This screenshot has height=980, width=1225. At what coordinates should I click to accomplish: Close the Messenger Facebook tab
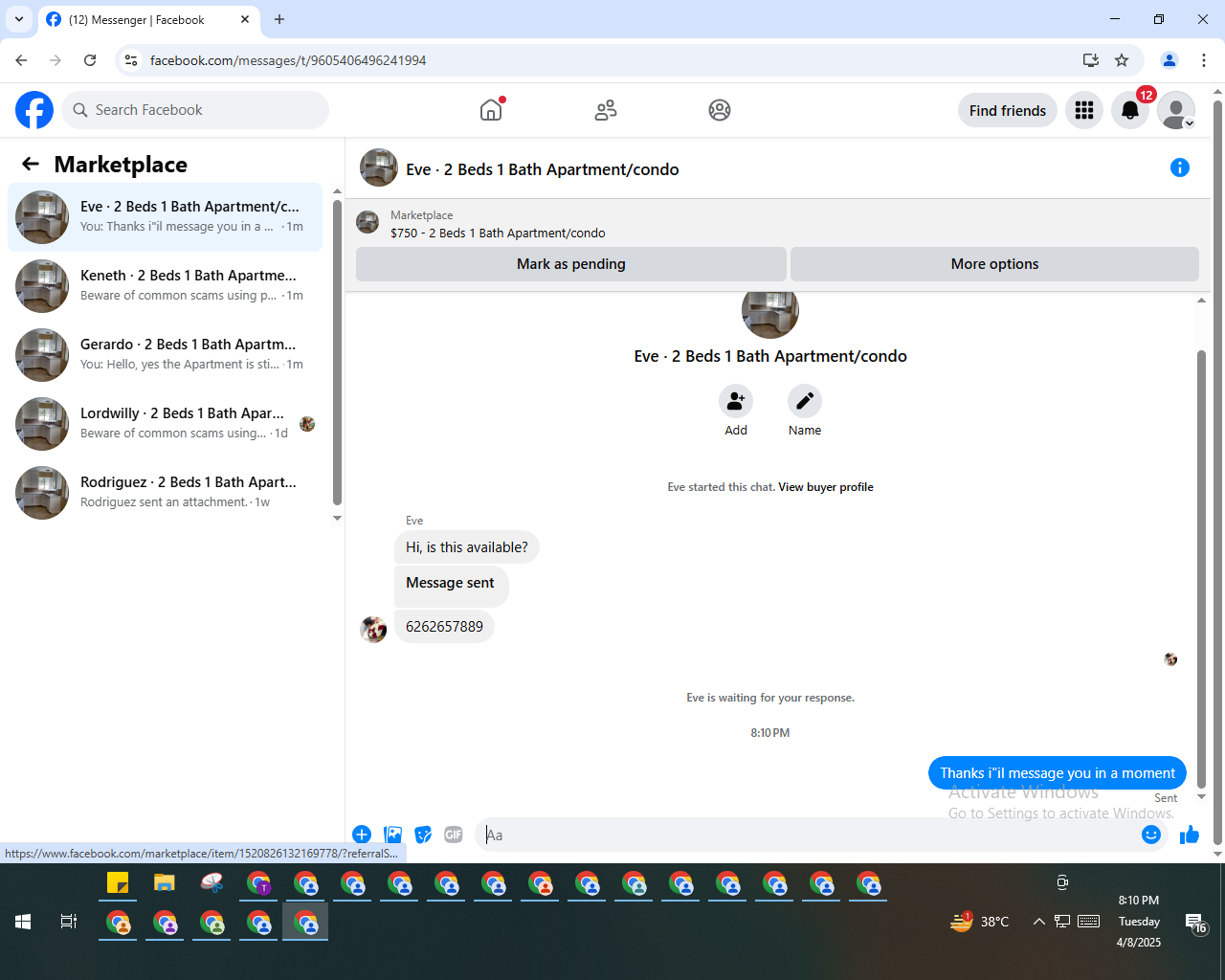245,19
